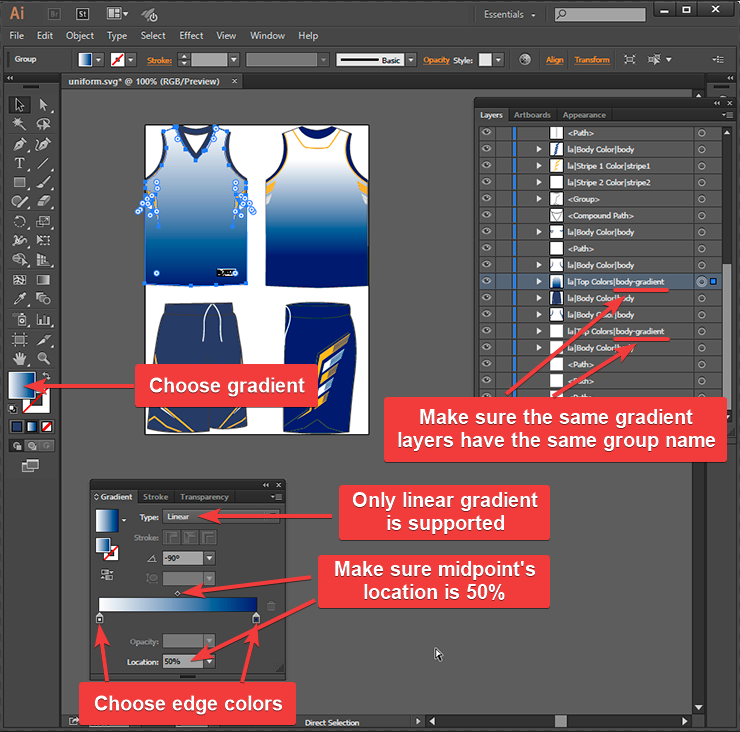The height and width of the screenshot is (732, 740).
Task: Select the Eyedropper tool
Action: click(x=20, y=299)
